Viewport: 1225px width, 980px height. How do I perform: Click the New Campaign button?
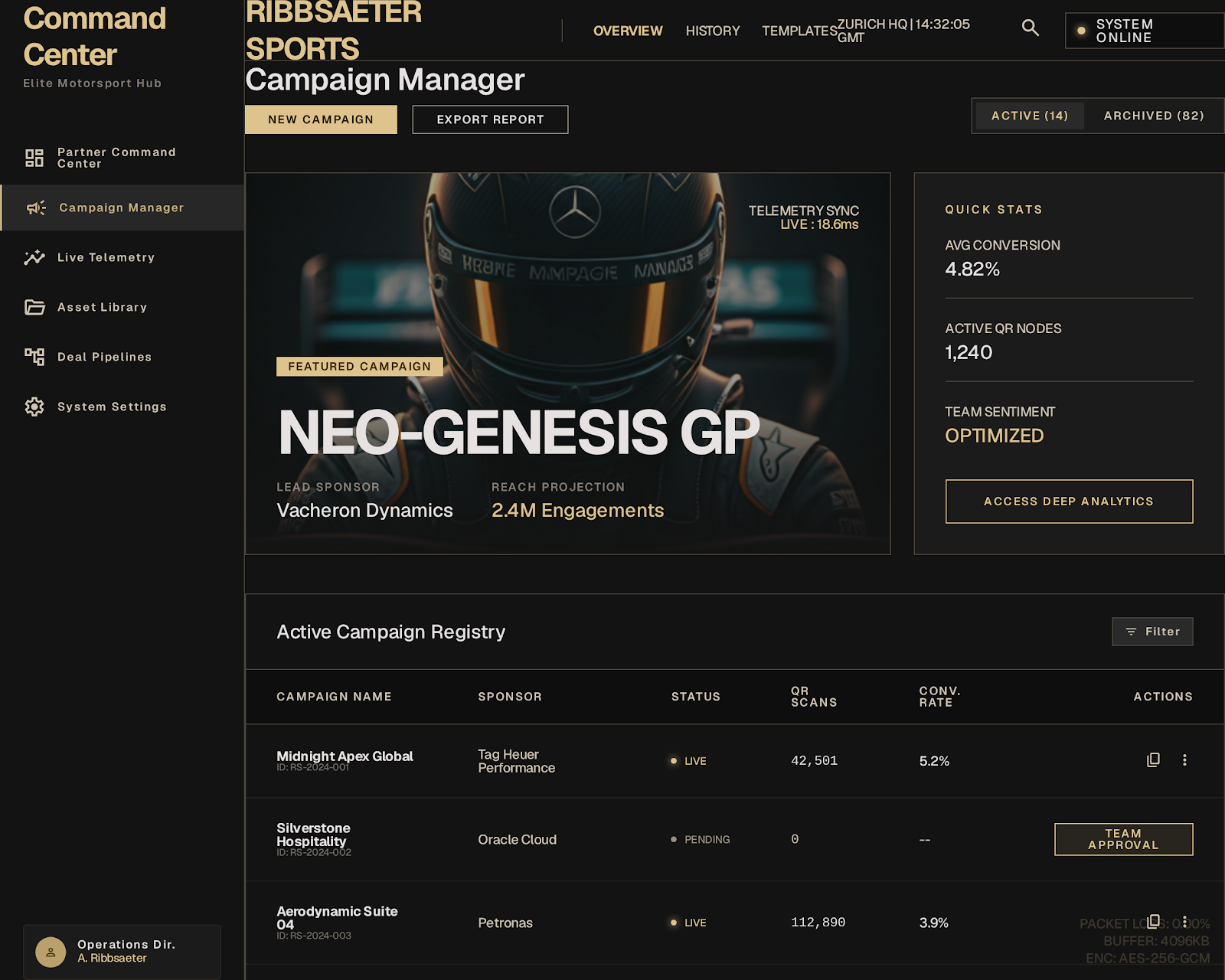point(321,119)
